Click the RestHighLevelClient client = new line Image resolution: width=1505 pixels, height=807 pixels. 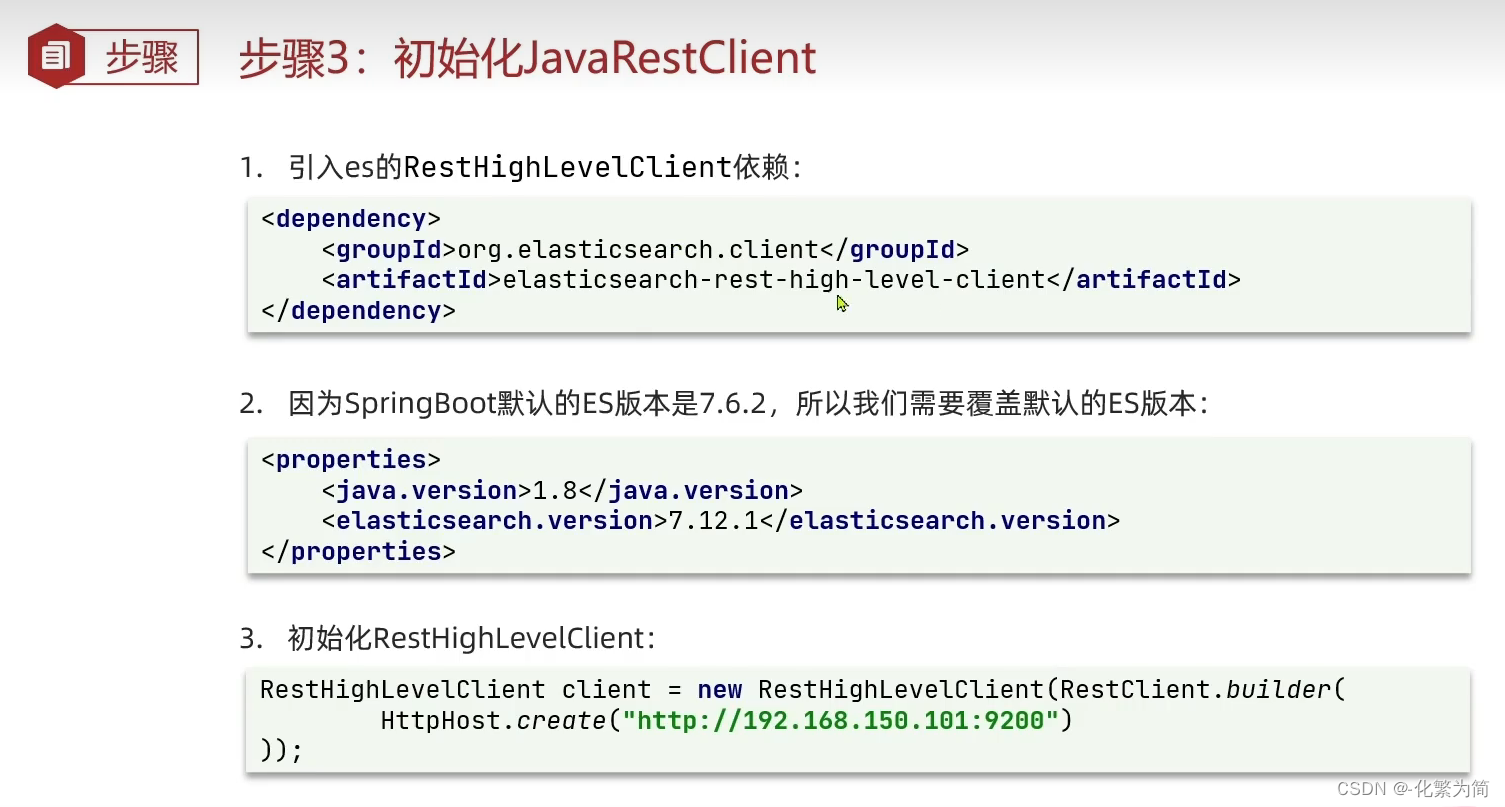click(804, 690)
